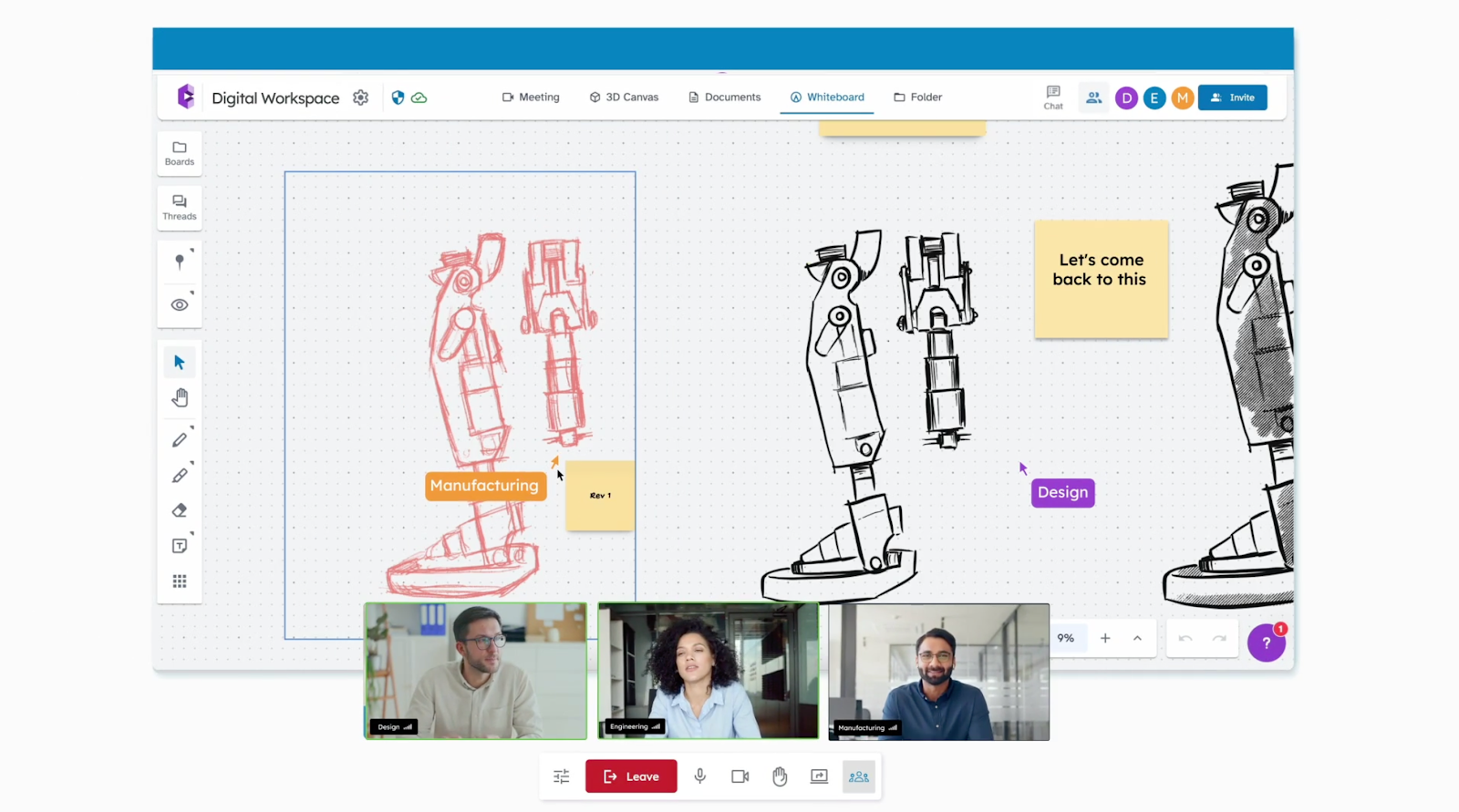The image size is (1459, 812).
Task: Toggle the camera video
Action: [x=740, y=776]
